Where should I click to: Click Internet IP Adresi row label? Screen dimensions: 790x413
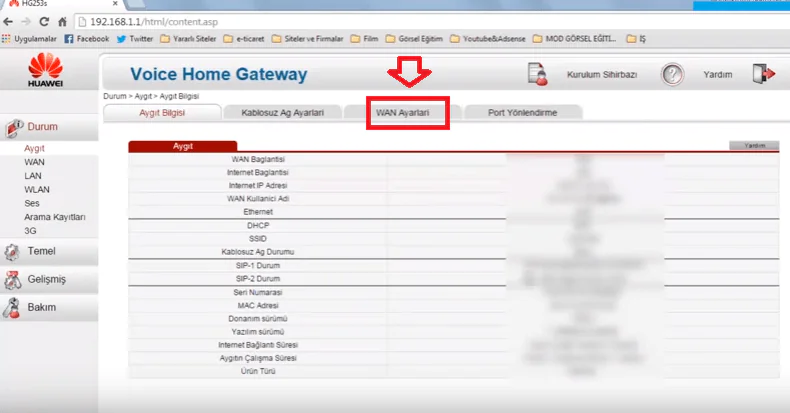tap(258, 185)
